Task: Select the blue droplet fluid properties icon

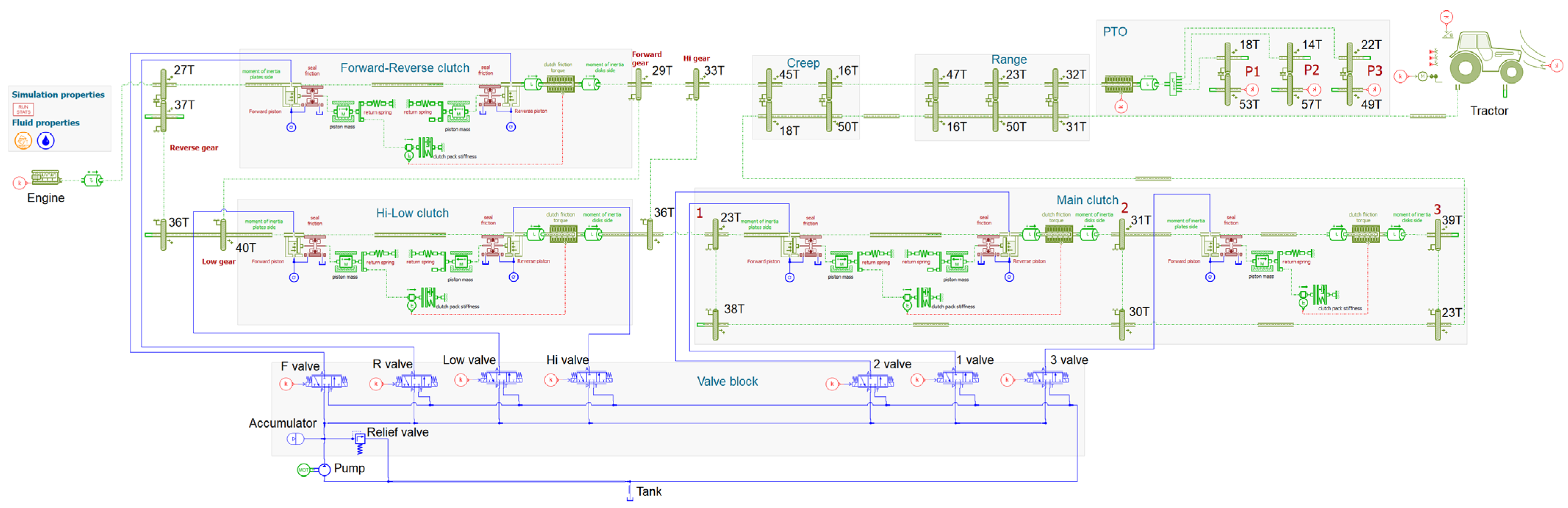Action: pos(46,141)
